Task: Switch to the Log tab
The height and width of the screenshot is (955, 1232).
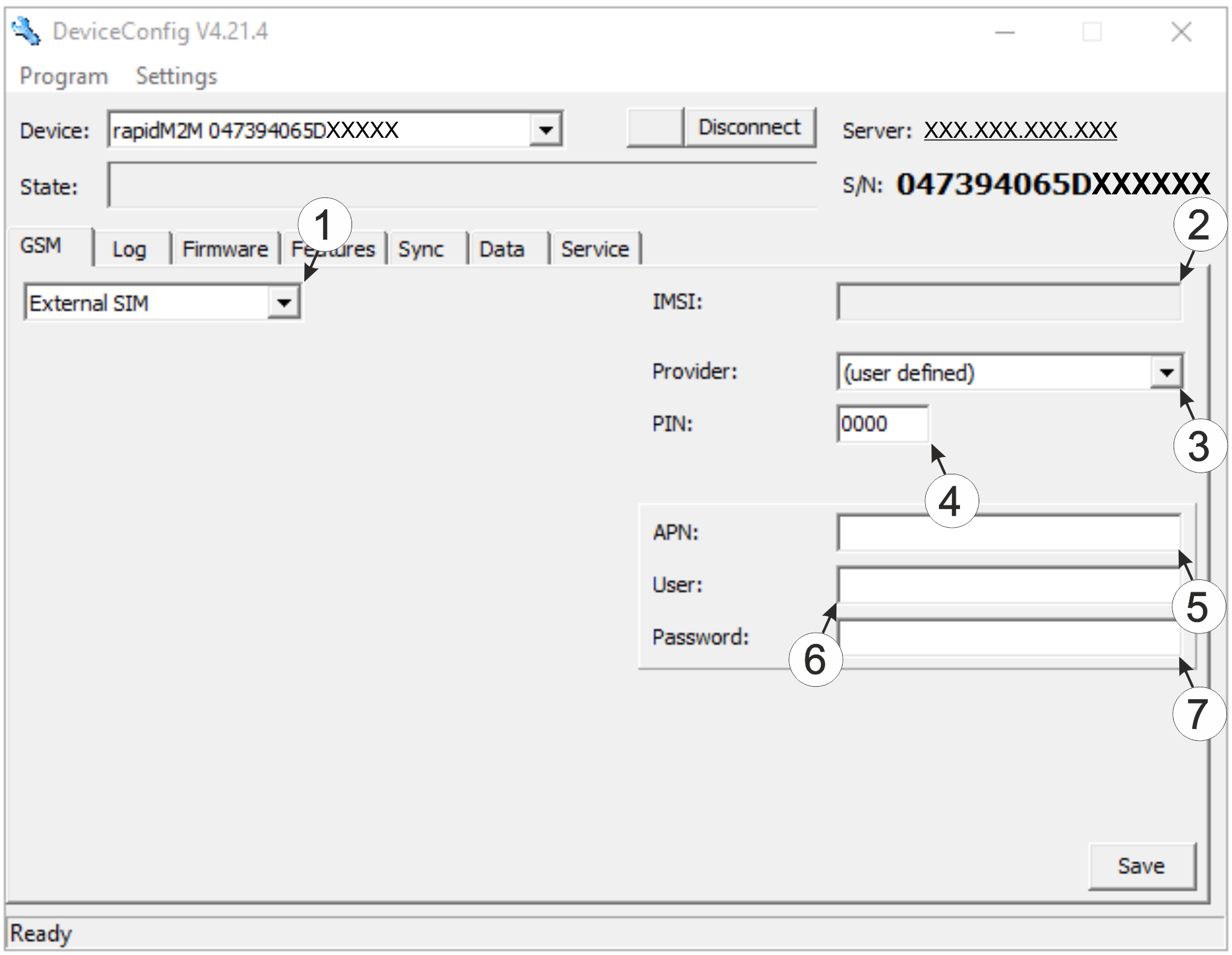Action: [129, 250]
